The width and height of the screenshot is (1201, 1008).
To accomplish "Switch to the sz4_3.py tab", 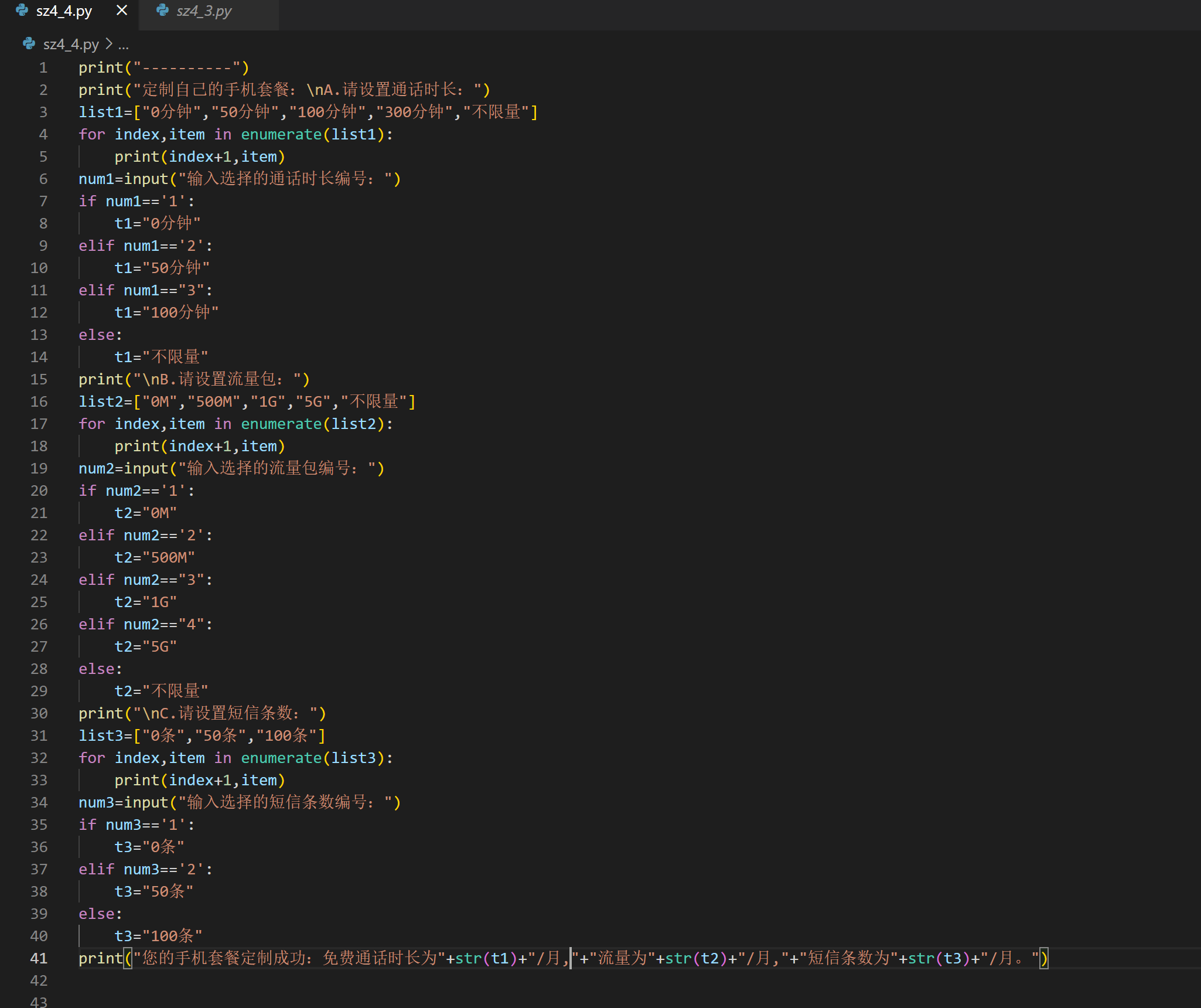I will [x=203, y=11].
